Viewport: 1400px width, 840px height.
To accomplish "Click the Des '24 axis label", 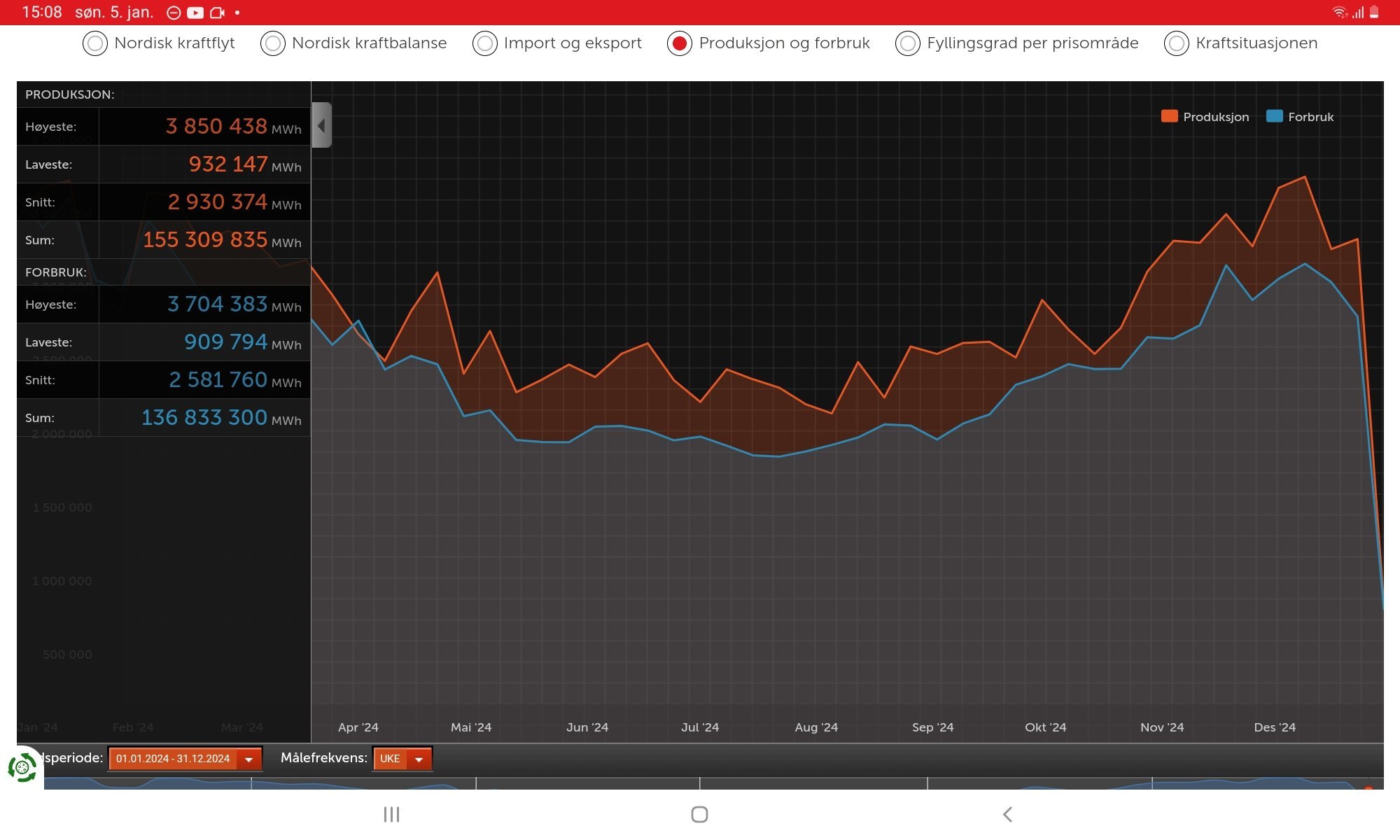I will 1275,727.
